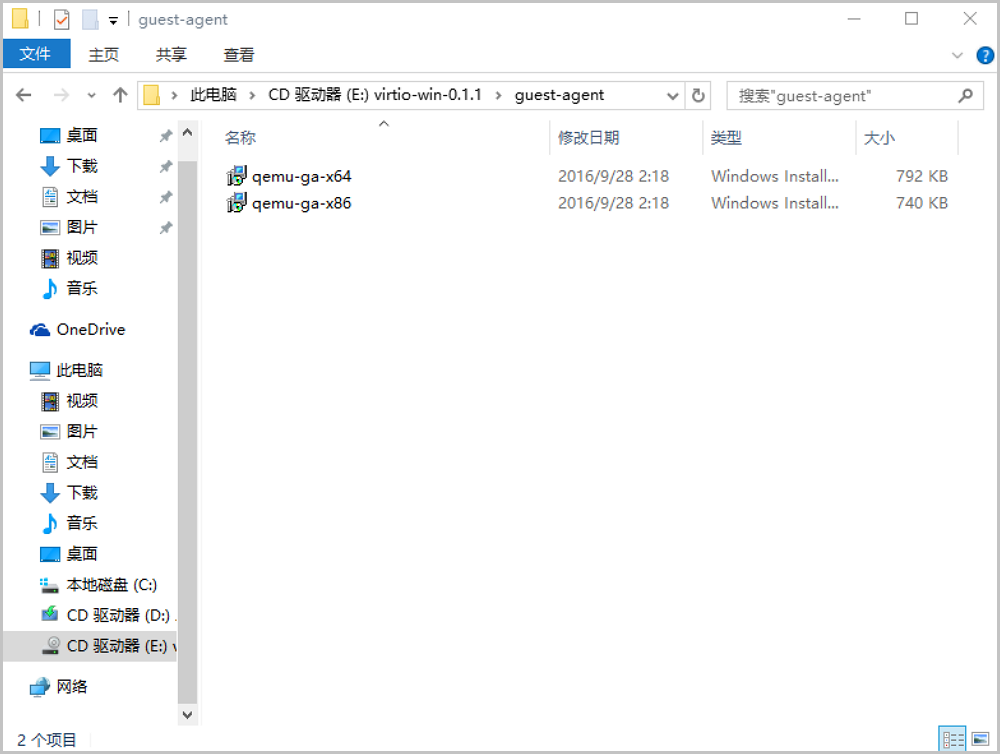Open CD 驱动器 (D:)
Viewport: 1000px width, 754px height.
point(106,615)
